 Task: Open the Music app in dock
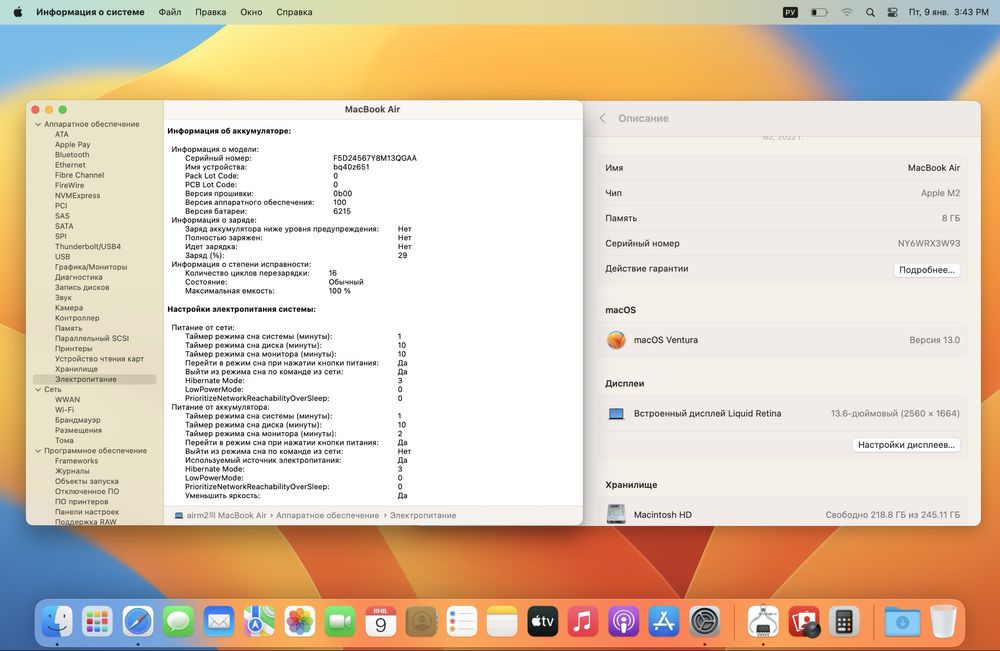[x=583, y=621]
